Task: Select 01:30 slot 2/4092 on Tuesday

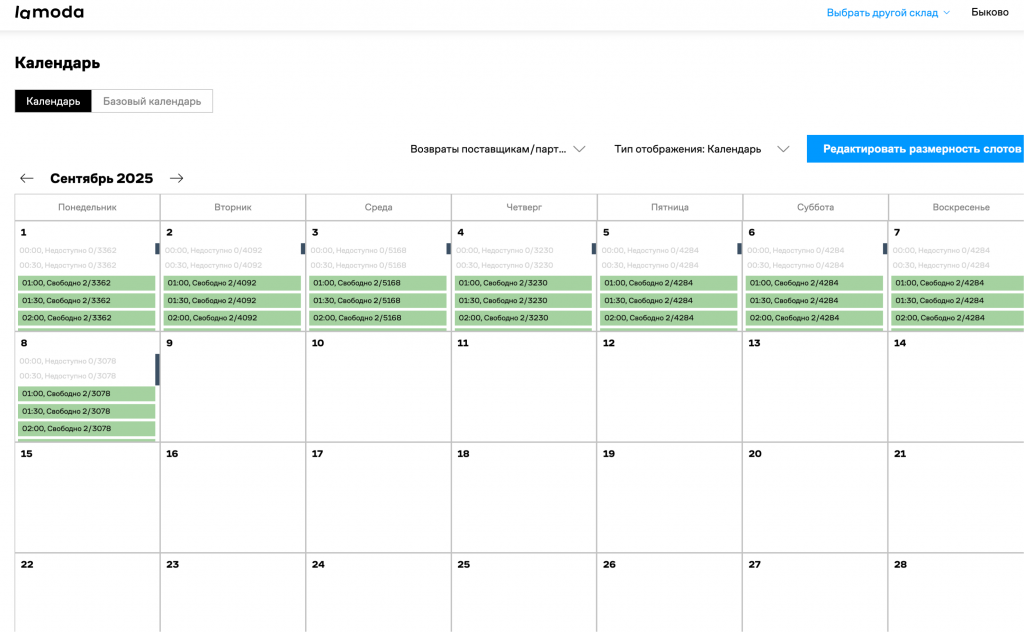Action: [232, 300]
